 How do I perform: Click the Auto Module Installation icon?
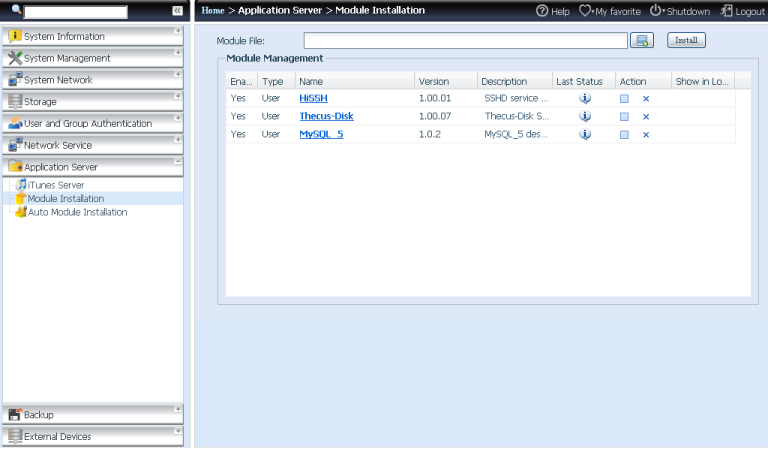pos(21,212)
